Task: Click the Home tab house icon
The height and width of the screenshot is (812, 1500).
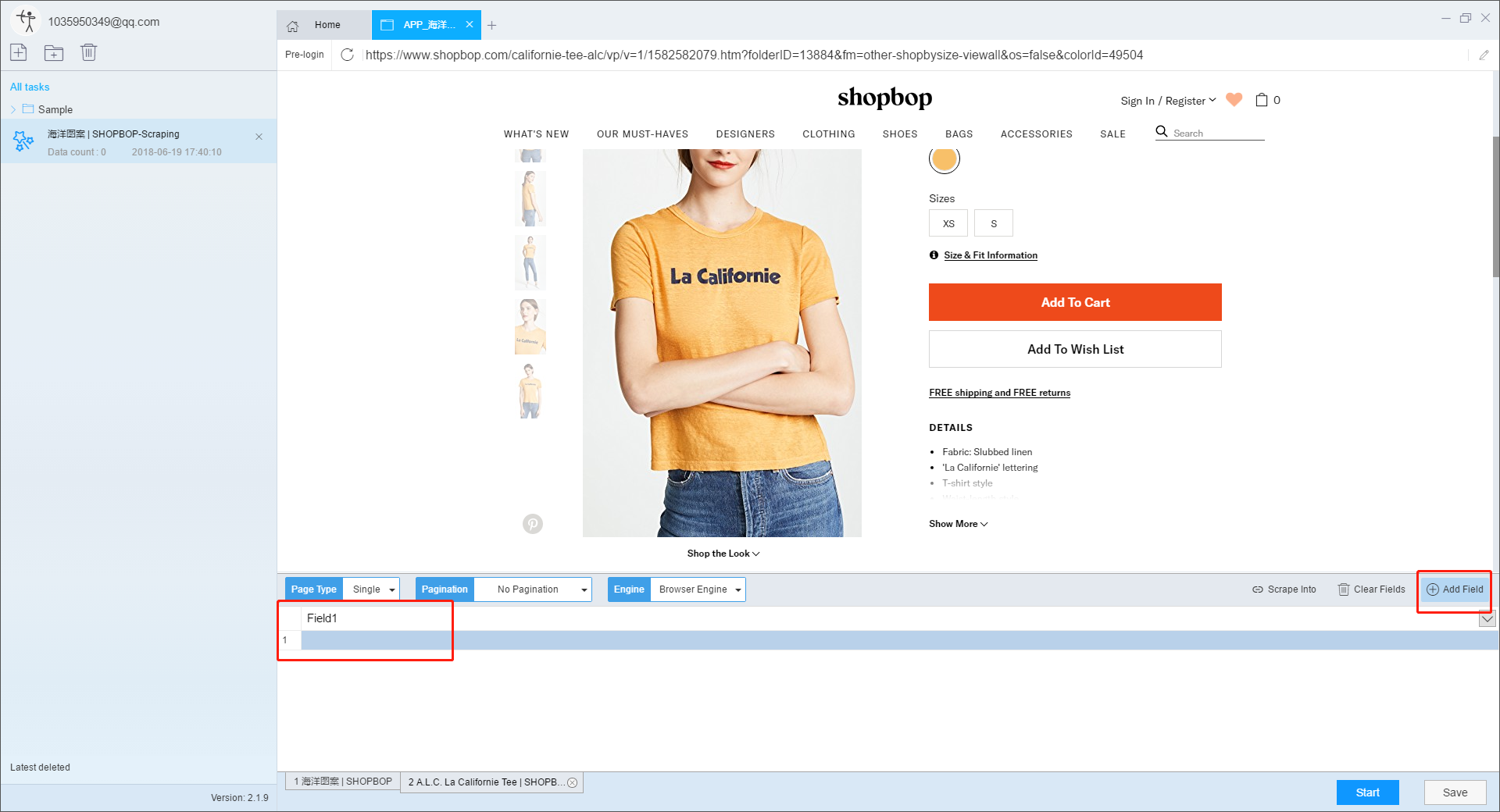Action: click(x=293, y=26)
